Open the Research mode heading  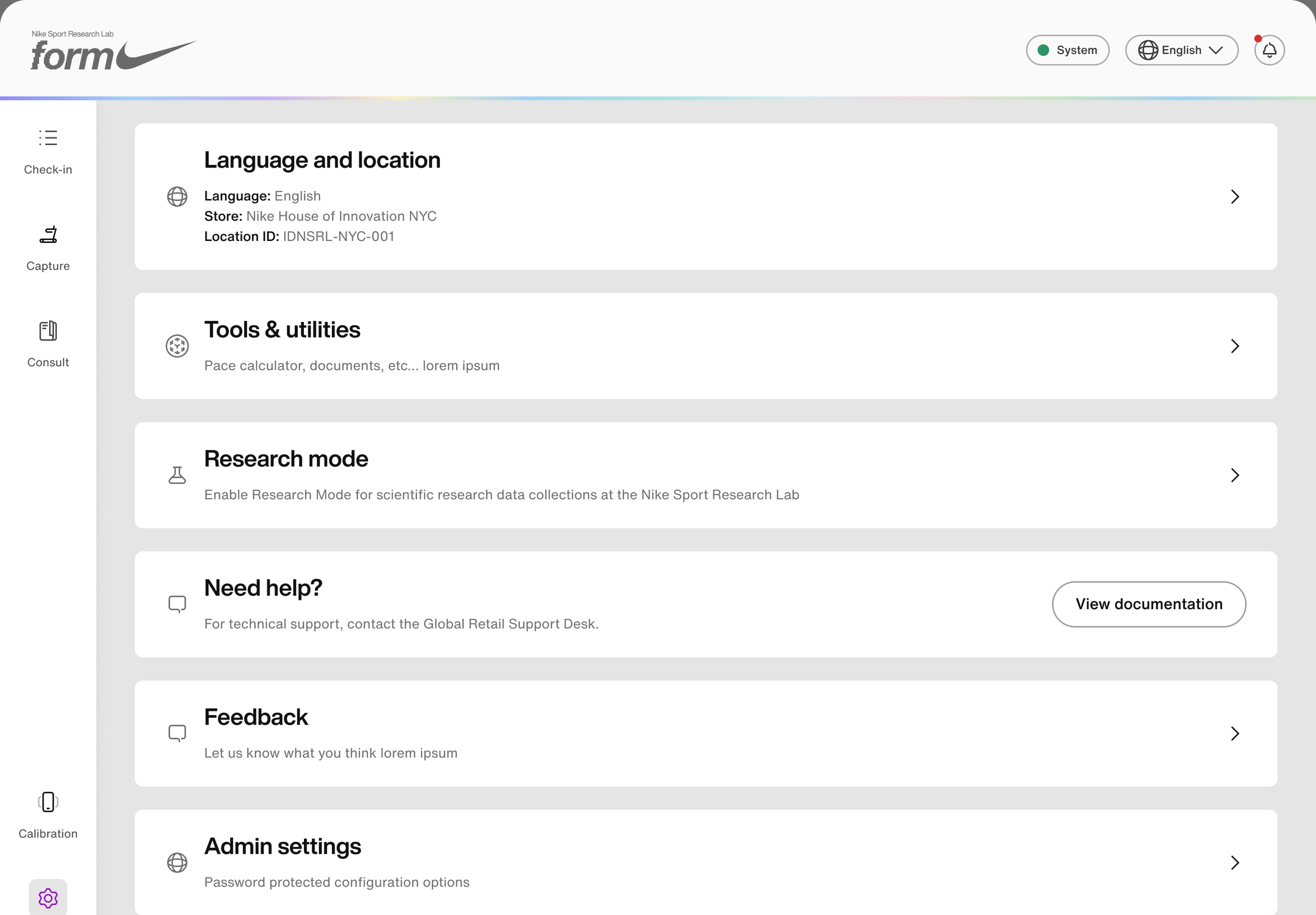(286, 459)
